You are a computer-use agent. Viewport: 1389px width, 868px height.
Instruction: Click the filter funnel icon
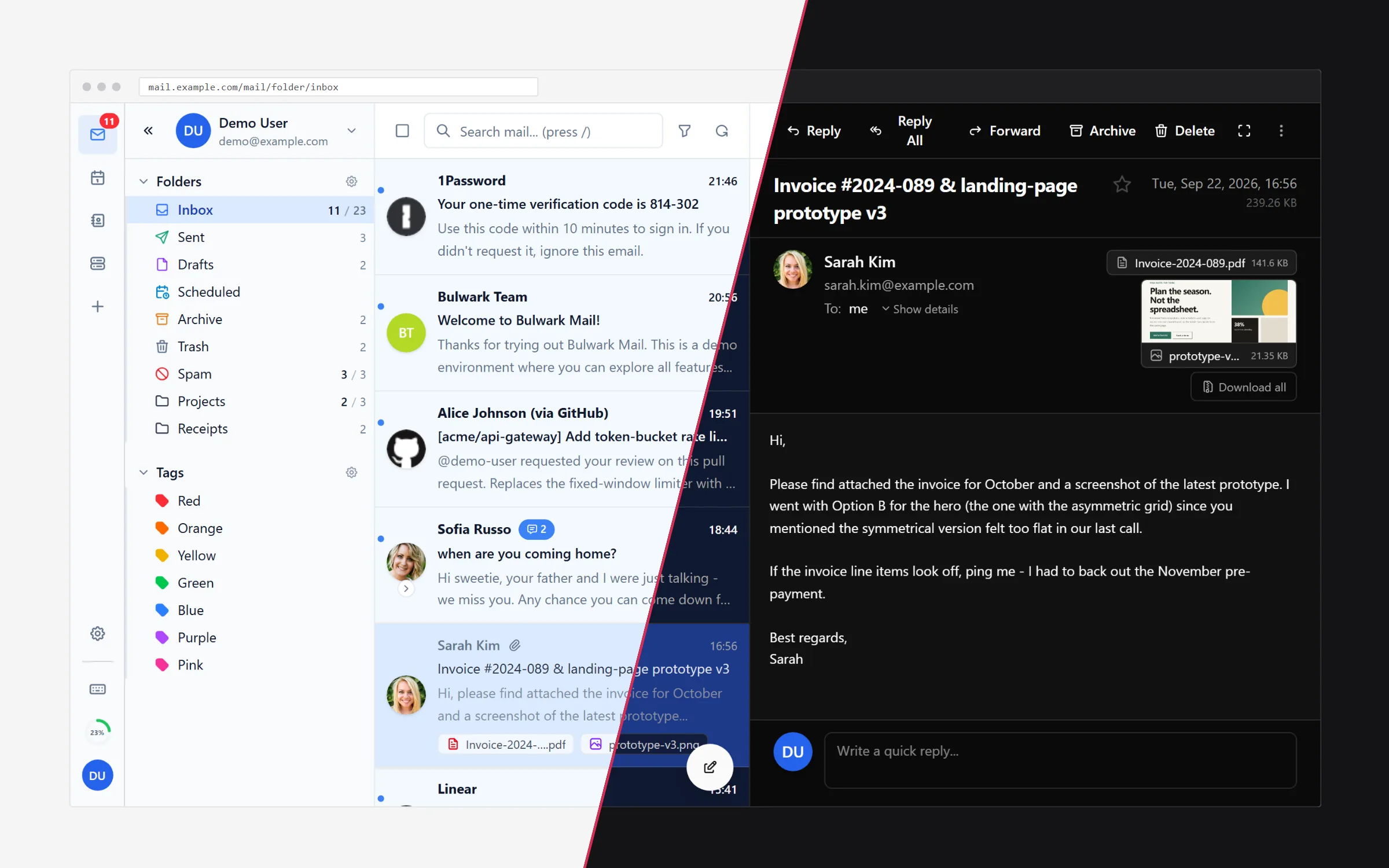[684, 131]
